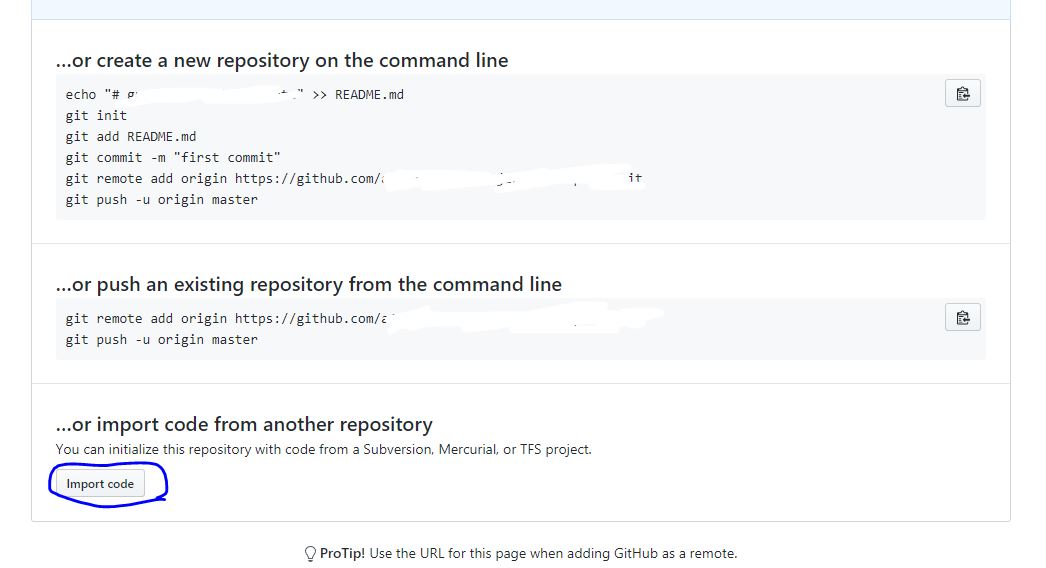Click the '>> README.md' text in echo line
1046x568 pixels.
[358, 95]
